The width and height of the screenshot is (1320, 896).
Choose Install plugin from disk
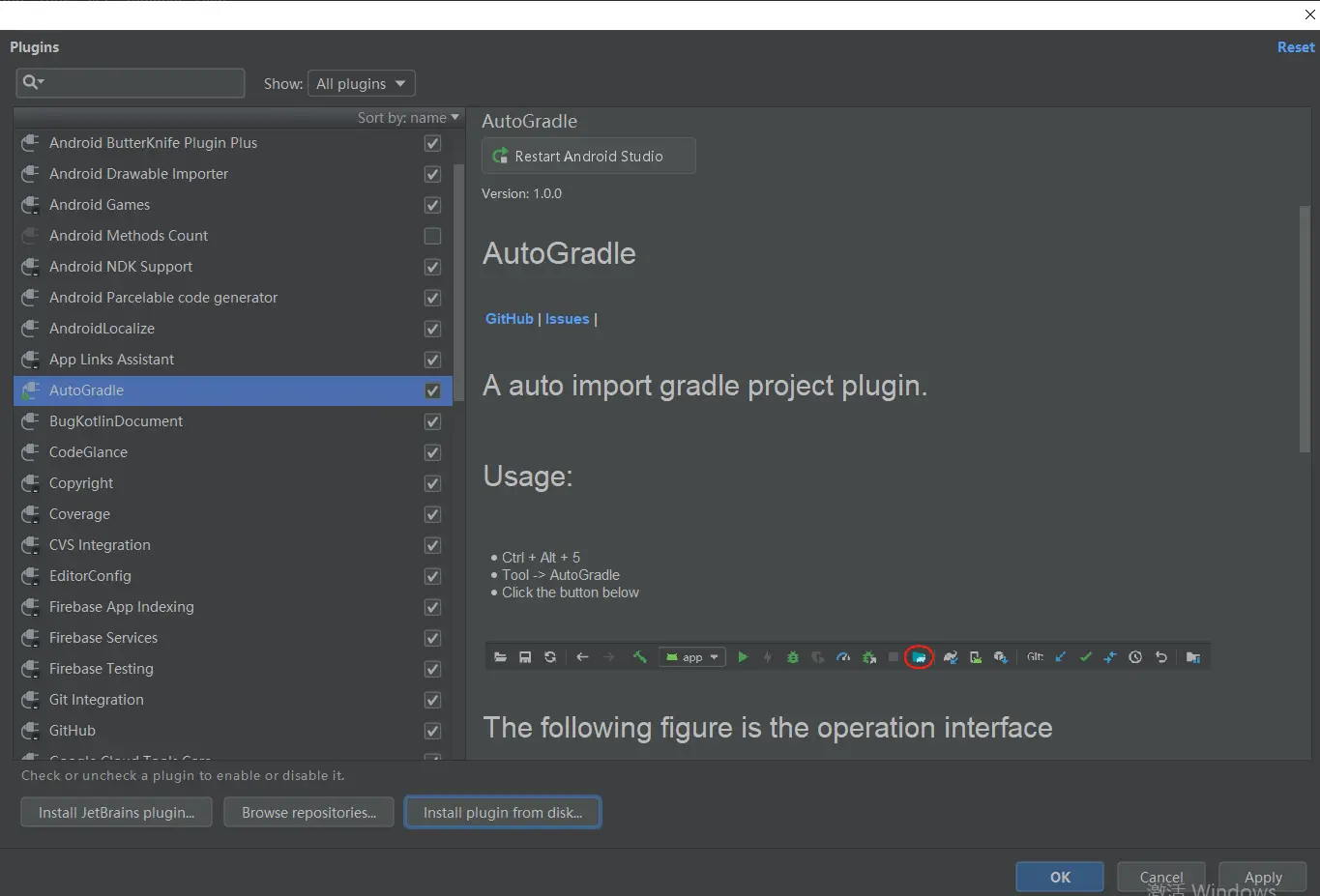click(503, 812)
